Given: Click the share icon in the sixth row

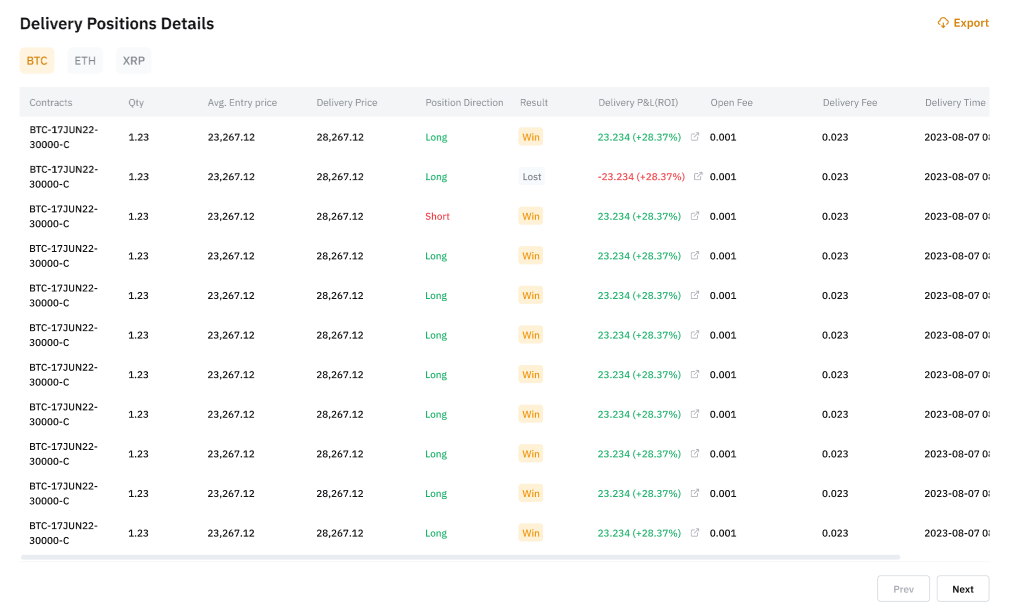Looking at the screenshot, I should [x=695, y=335].
